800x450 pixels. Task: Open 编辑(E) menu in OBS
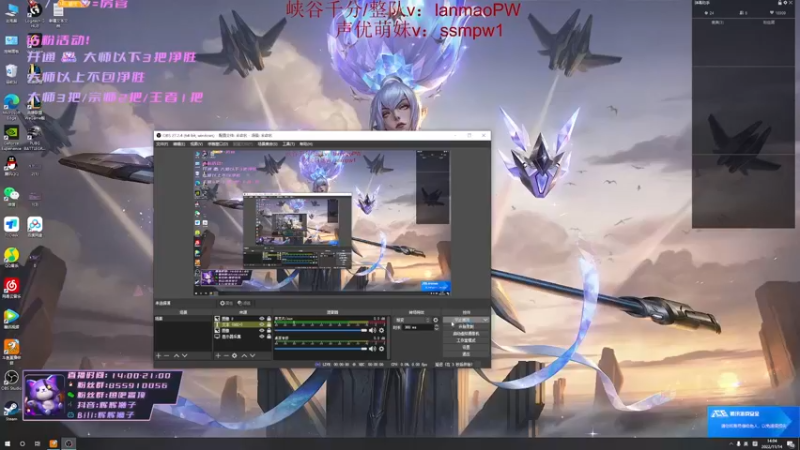[179, 144]
